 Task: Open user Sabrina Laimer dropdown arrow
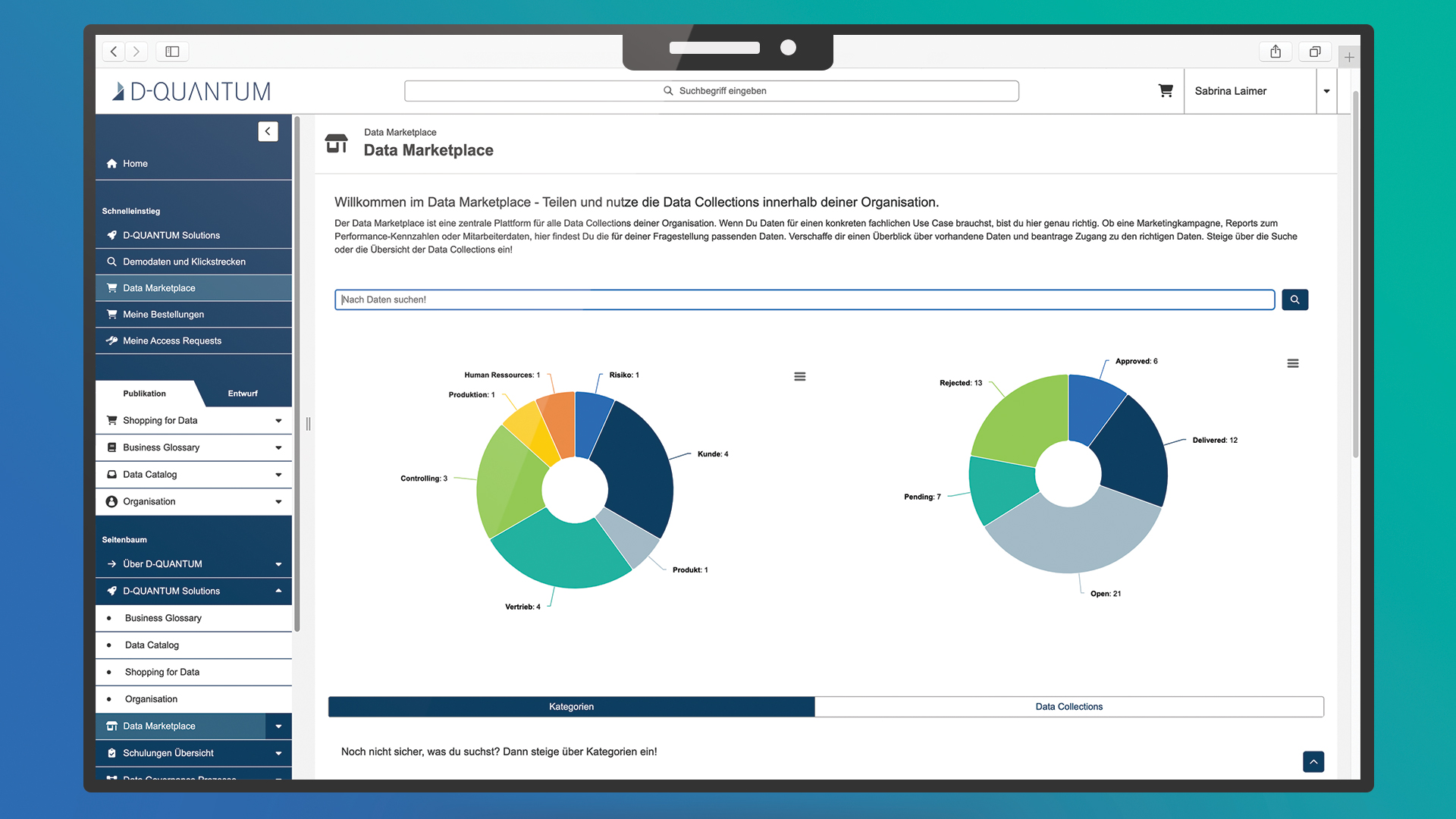pyautogui.click(x=1326, y=91)
